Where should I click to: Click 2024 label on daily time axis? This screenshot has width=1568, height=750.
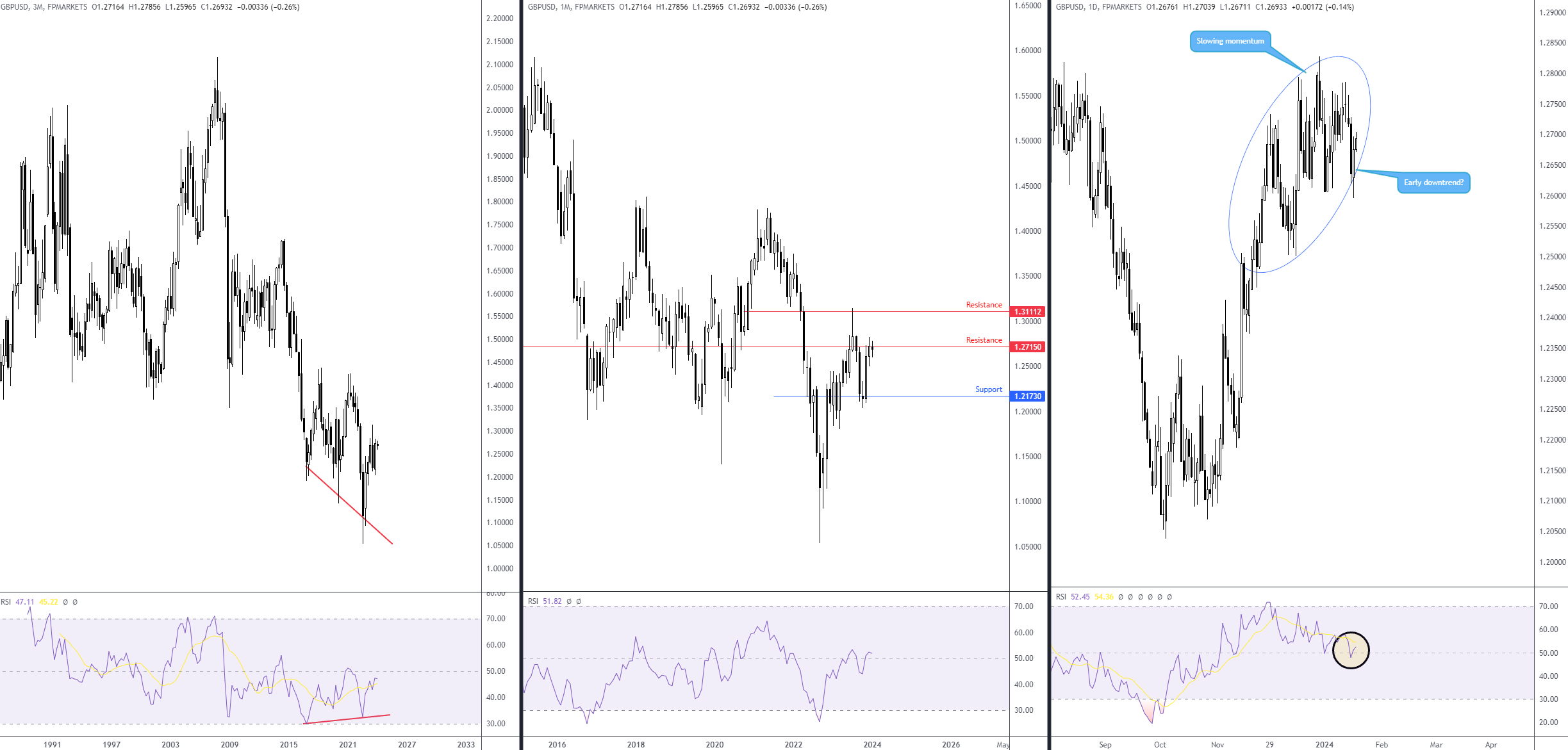click(x=1324, y=744)
